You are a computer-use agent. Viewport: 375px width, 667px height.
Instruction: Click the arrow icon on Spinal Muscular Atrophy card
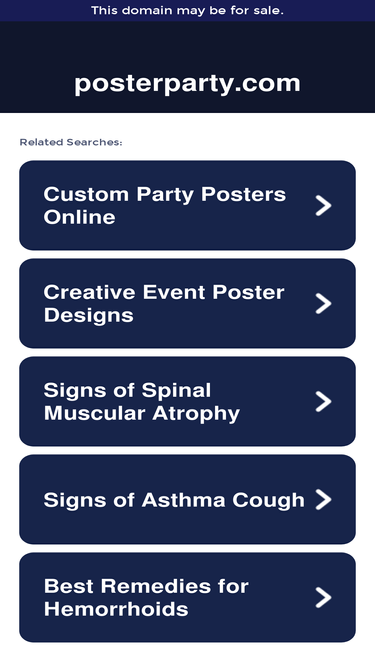coord(323,402)
